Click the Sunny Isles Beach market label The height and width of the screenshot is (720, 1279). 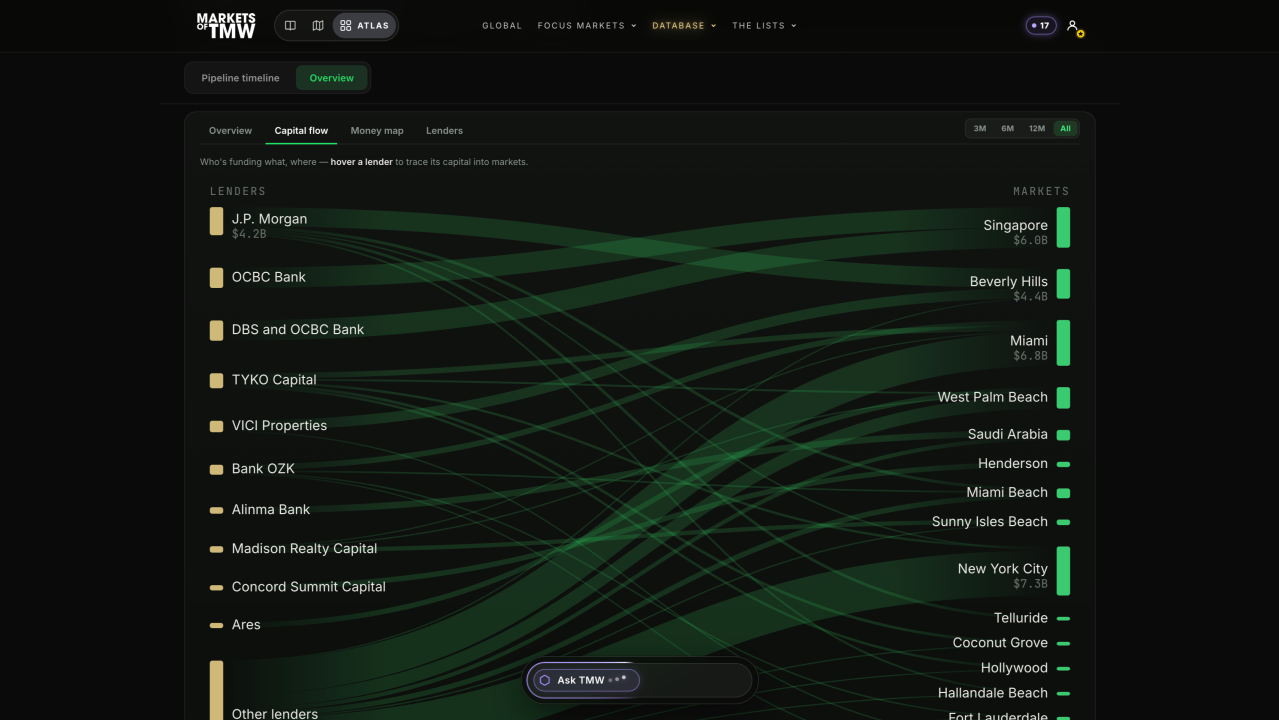pos(989,522)
